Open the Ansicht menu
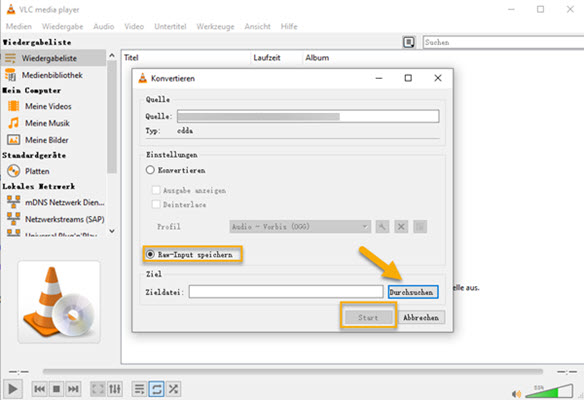Viewport: 584px width, 400px height. click(257, 26)
